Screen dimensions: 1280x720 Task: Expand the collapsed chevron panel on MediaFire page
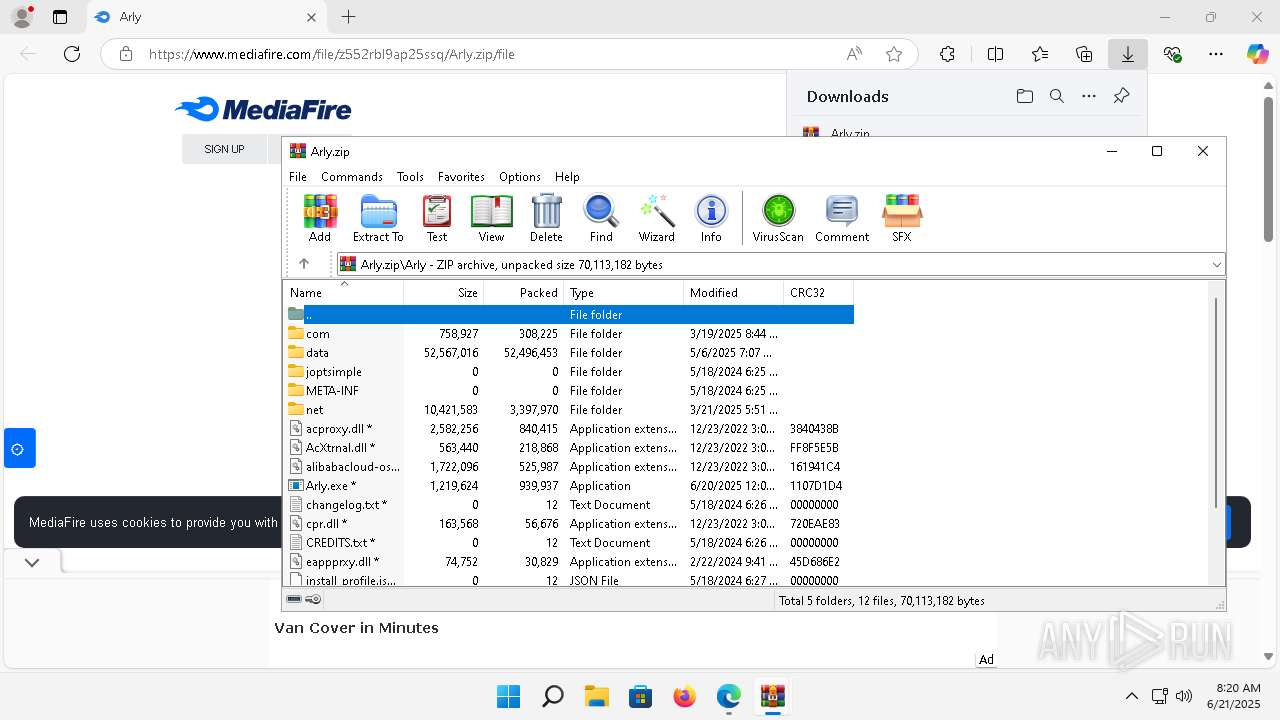32,562
